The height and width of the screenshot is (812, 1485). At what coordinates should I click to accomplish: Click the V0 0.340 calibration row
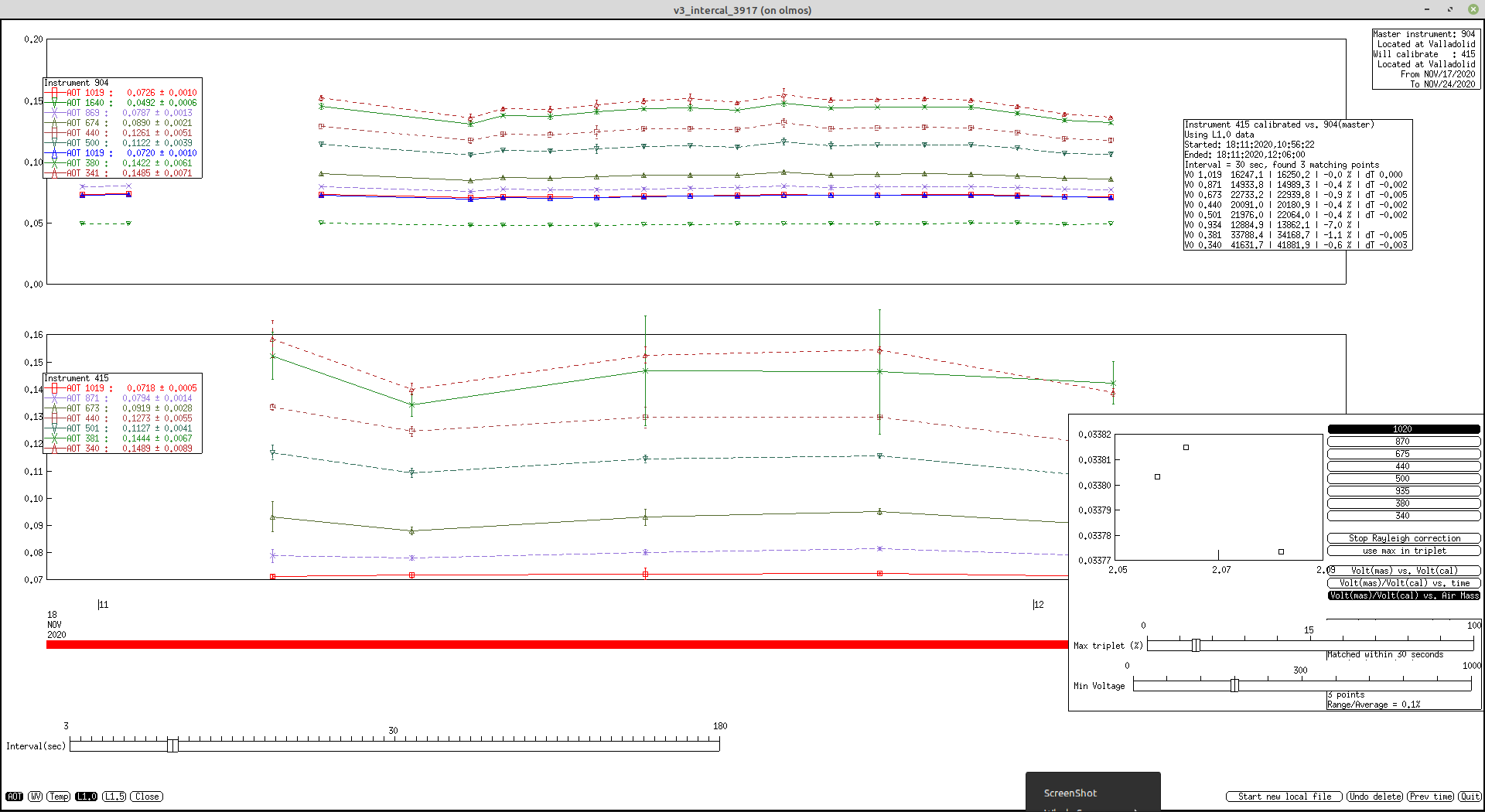(1296, 245)
